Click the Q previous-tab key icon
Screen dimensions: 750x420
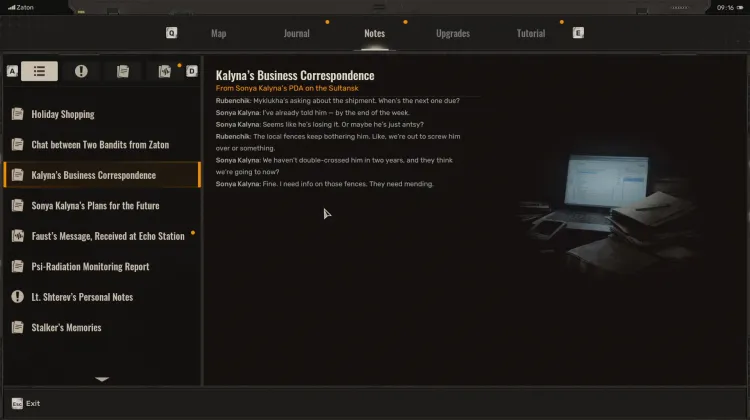tap(171, 33)
